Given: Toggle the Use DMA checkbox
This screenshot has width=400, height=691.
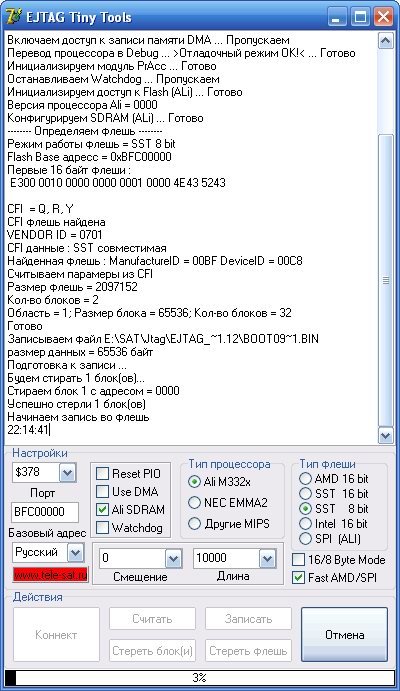Looking at the screenshot, I should [102, 491].
